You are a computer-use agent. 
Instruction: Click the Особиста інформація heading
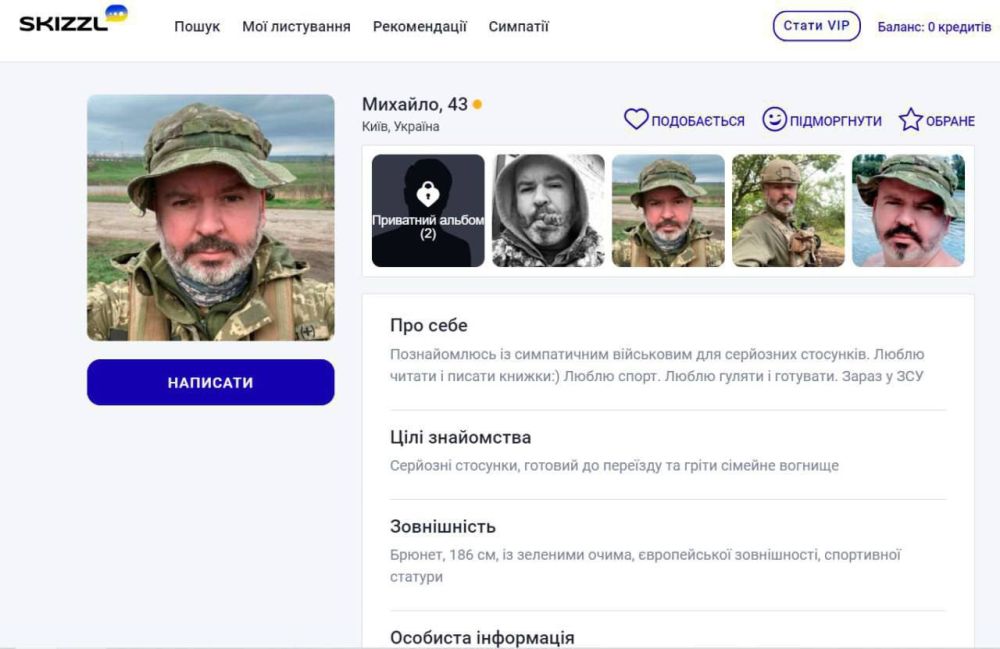482,638
